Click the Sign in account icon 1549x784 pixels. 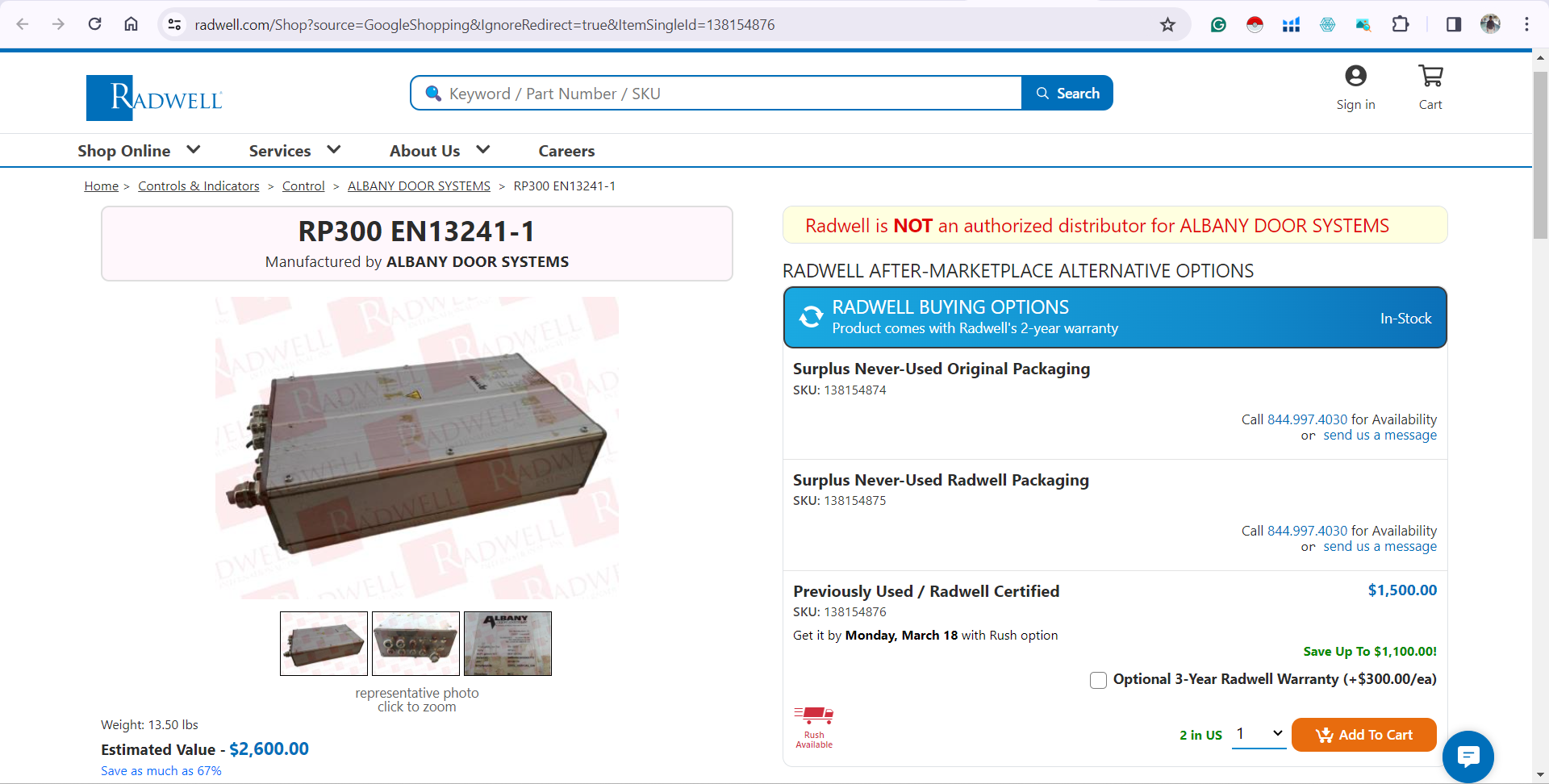(x=1355, y=76)
